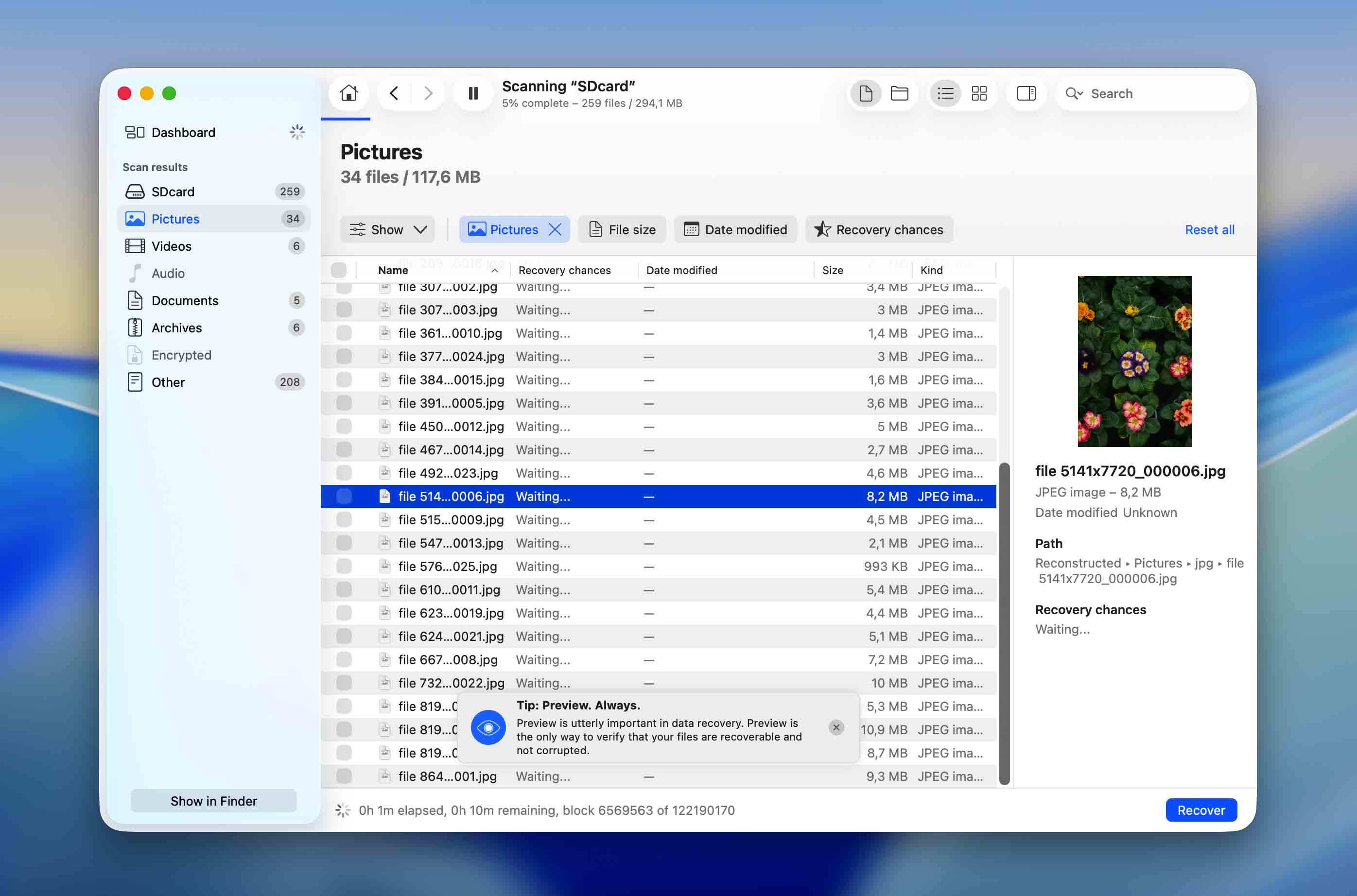
Task: Click the scan progress bar
Action: [345, 119]
